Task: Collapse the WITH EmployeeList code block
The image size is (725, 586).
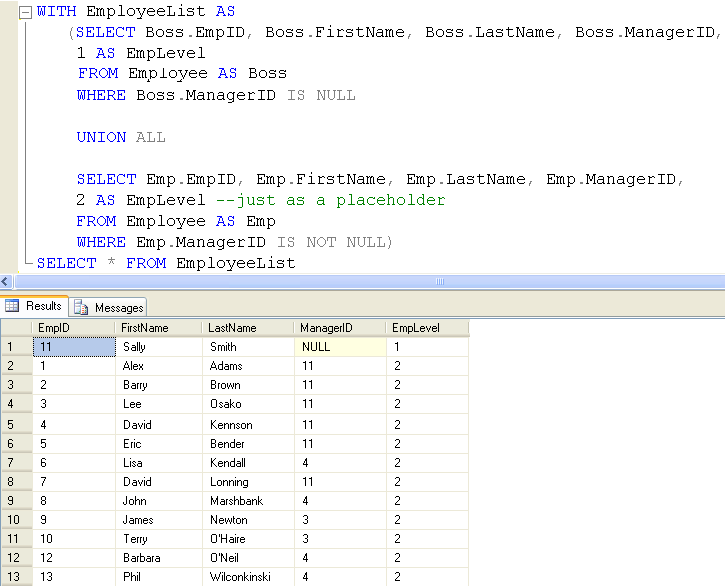Action: click(25, 12)
